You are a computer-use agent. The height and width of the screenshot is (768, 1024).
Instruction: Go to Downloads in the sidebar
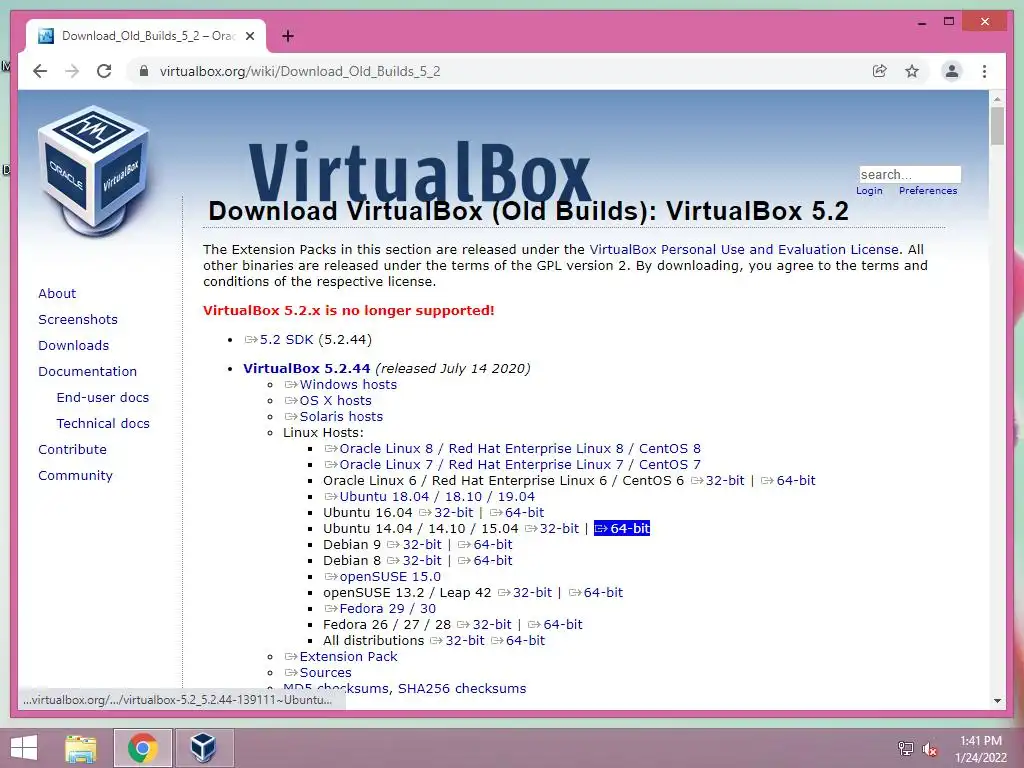pos(73,345)
